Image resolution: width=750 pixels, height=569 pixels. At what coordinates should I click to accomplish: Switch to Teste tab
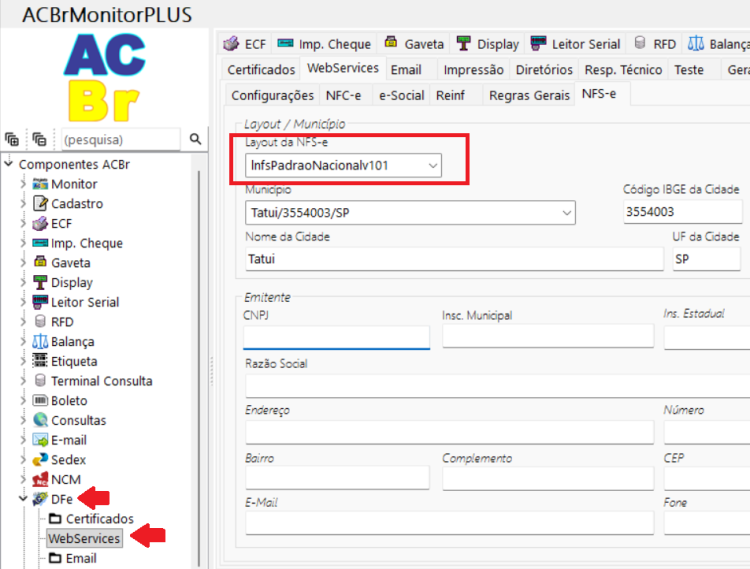coord(689,70)
